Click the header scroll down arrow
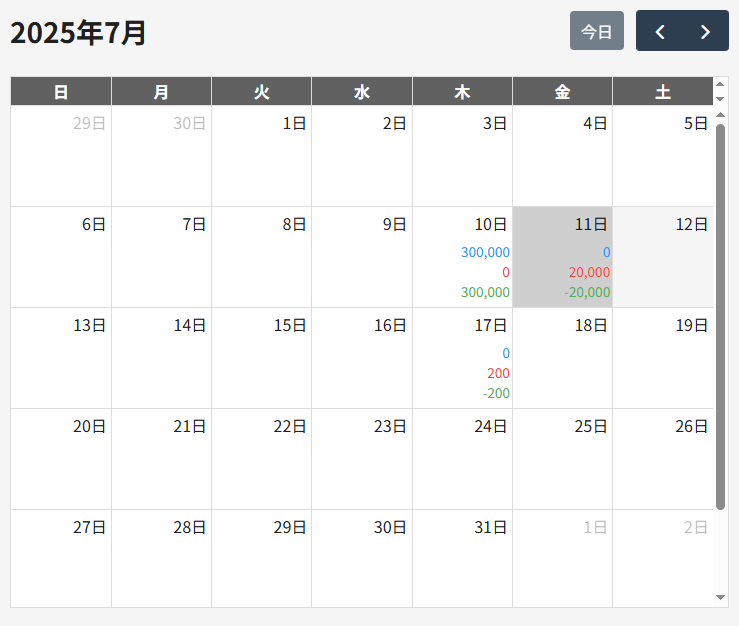This screenshot has height=626, width=739. [720, 99]
